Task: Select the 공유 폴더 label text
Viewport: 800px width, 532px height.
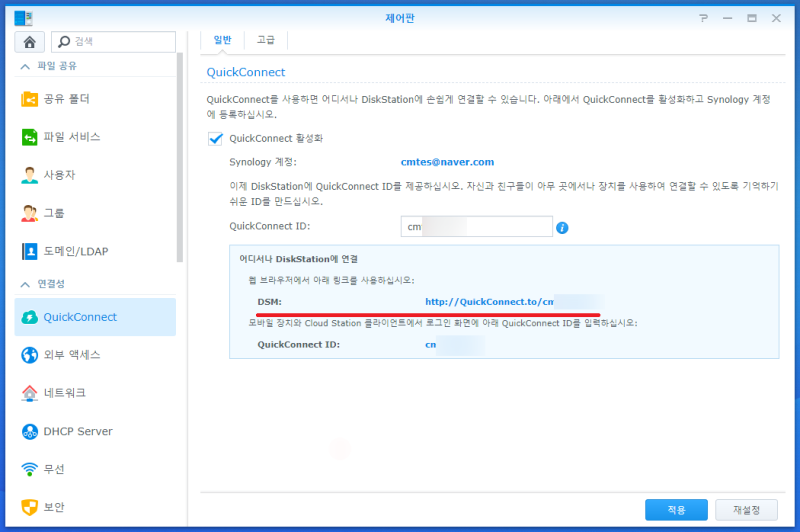Action: point(67,99)
